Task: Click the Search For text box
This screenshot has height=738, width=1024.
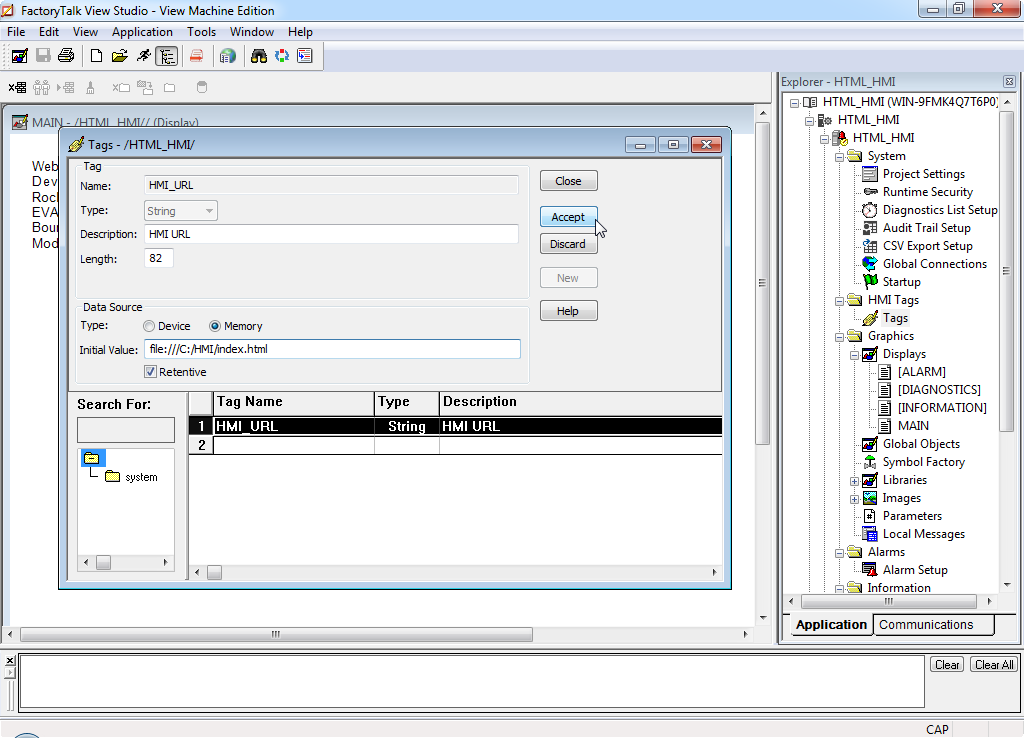Action: pos(125,430)
